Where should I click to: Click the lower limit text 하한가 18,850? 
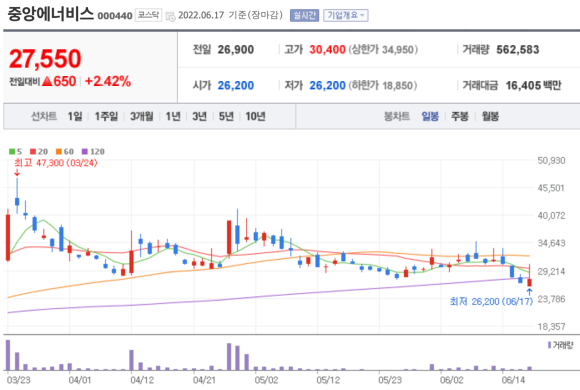pos(382,85)
